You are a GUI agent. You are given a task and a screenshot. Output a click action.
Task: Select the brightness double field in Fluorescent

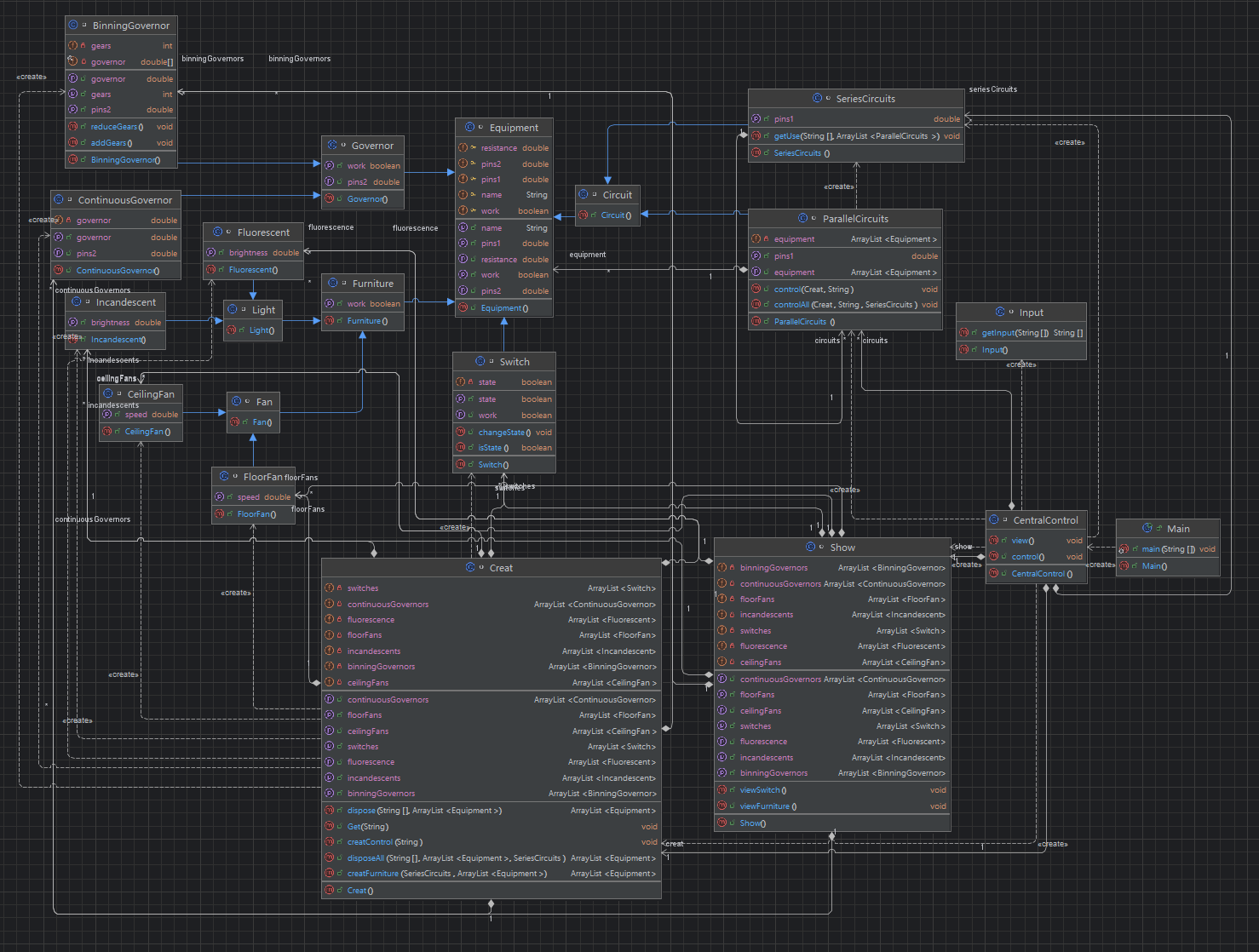click(x=253, y=253)
